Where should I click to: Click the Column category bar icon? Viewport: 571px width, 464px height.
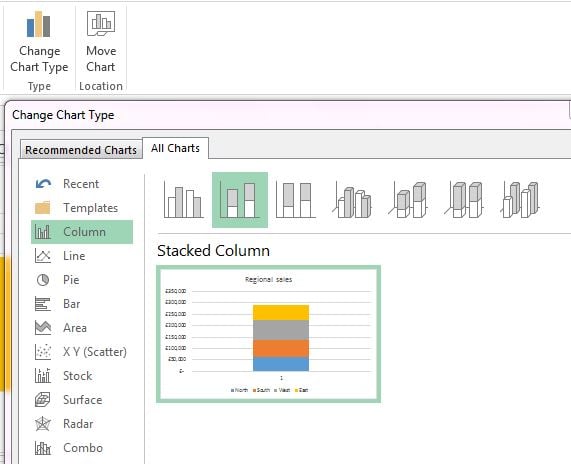[x=43, y=232]
